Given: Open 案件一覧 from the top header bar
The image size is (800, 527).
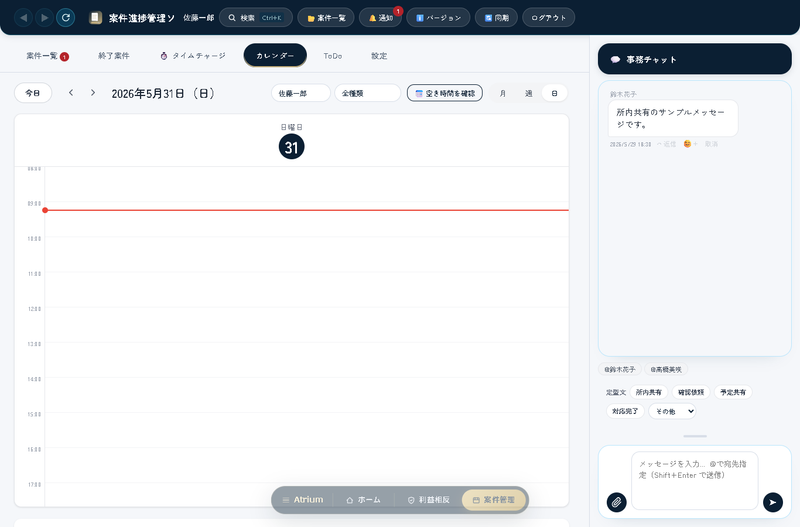Looking at the screenshot, I should click(x=326, y=18).
